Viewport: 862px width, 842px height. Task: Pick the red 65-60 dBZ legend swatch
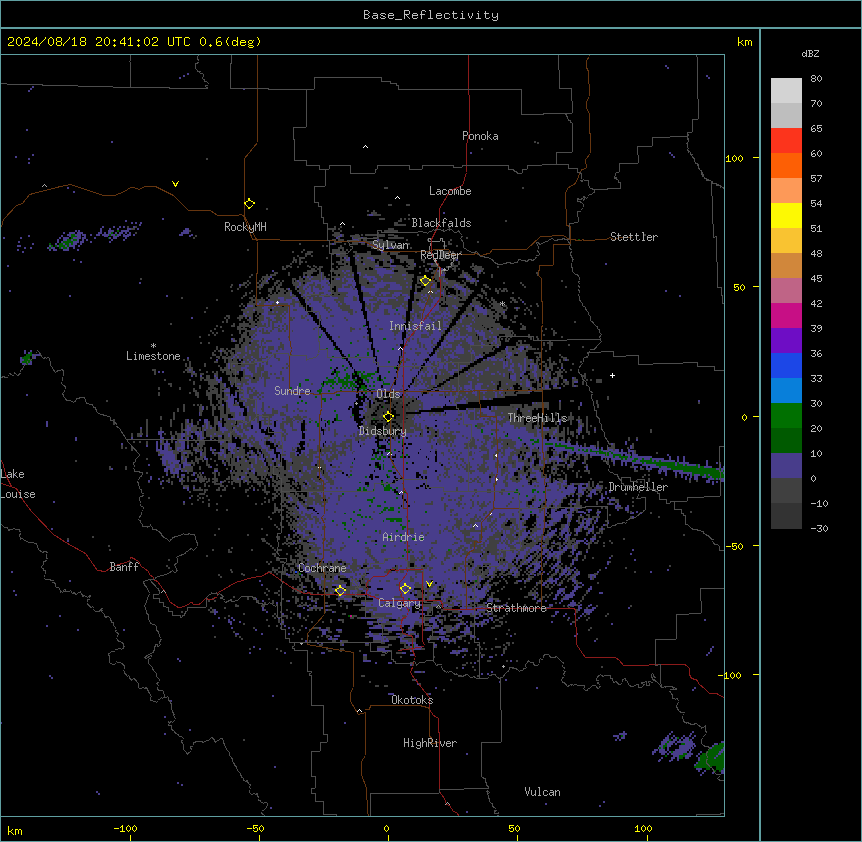[786, 141]
